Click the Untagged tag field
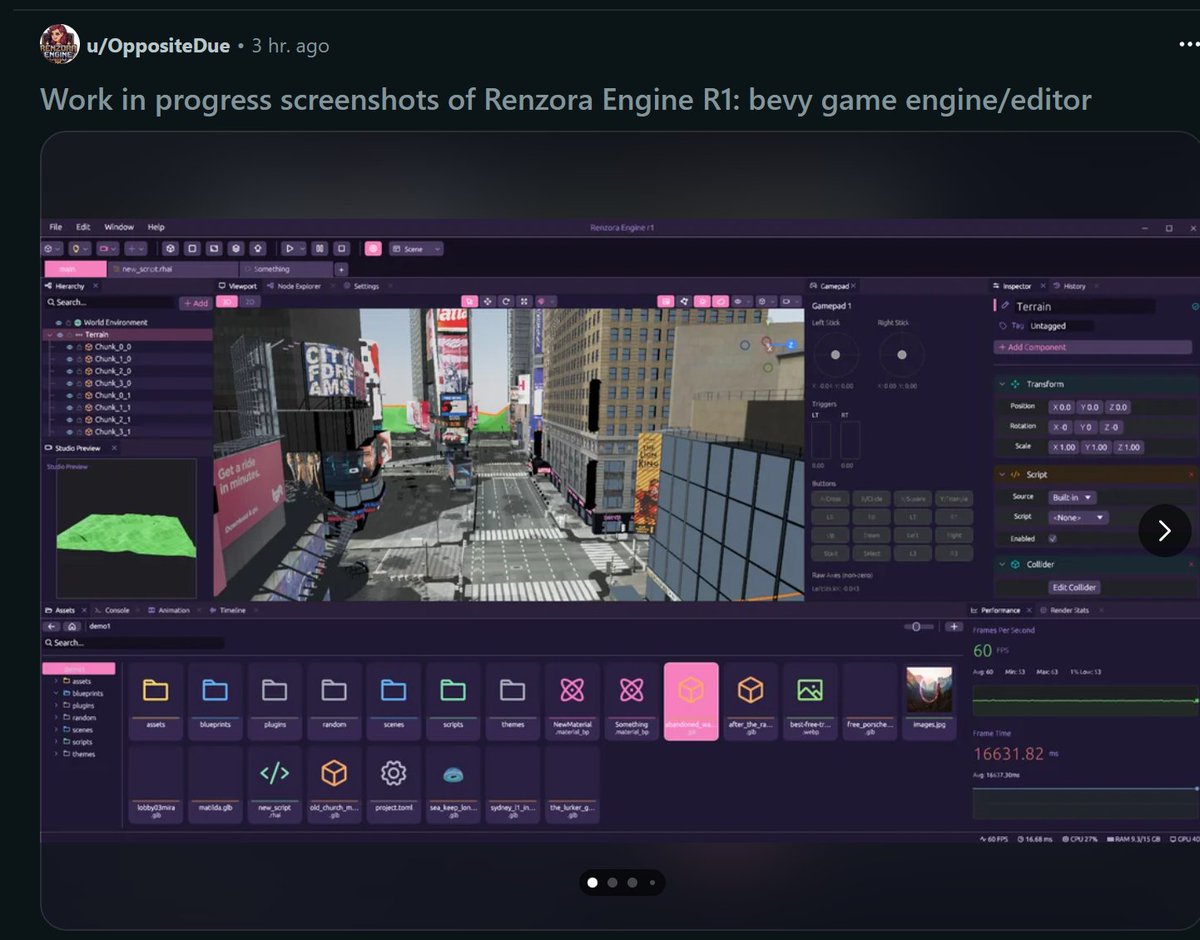This screenshot has width=1200, height=940. (1062, 326)
